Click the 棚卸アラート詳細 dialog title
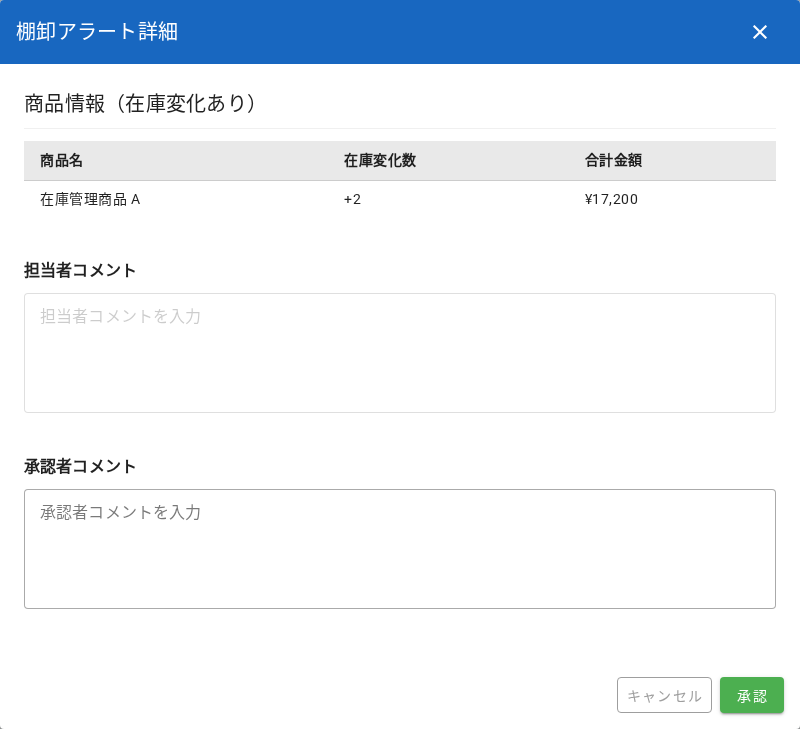 pos(97,32)
